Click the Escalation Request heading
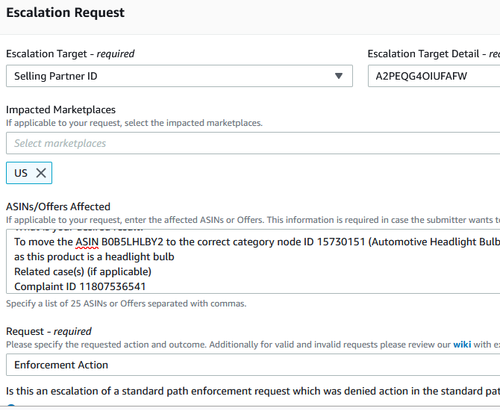 pyautogui.click(x=65, y=13)
